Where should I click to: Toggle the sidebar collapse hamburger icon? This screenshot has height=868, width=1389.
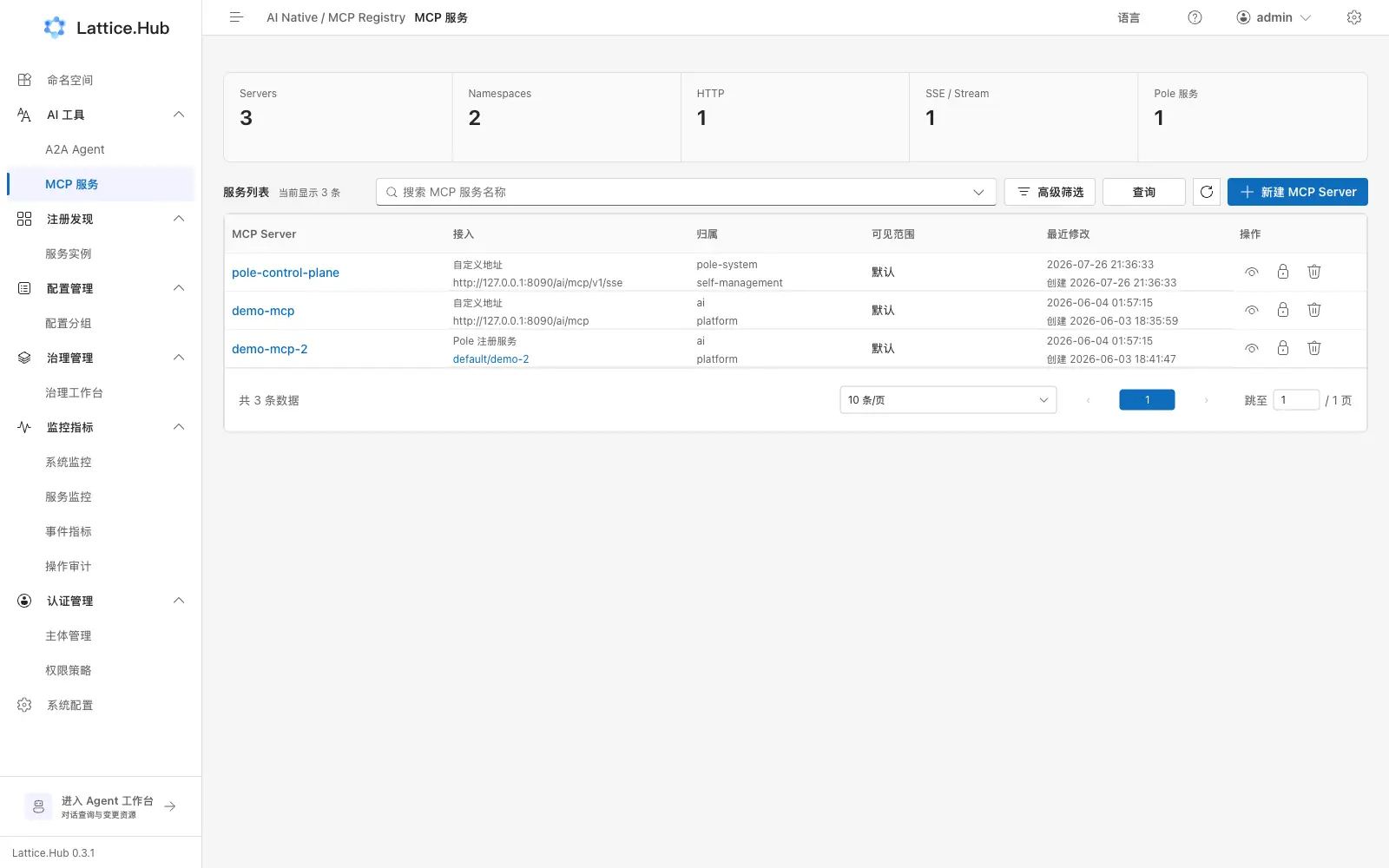pos(236,17)
